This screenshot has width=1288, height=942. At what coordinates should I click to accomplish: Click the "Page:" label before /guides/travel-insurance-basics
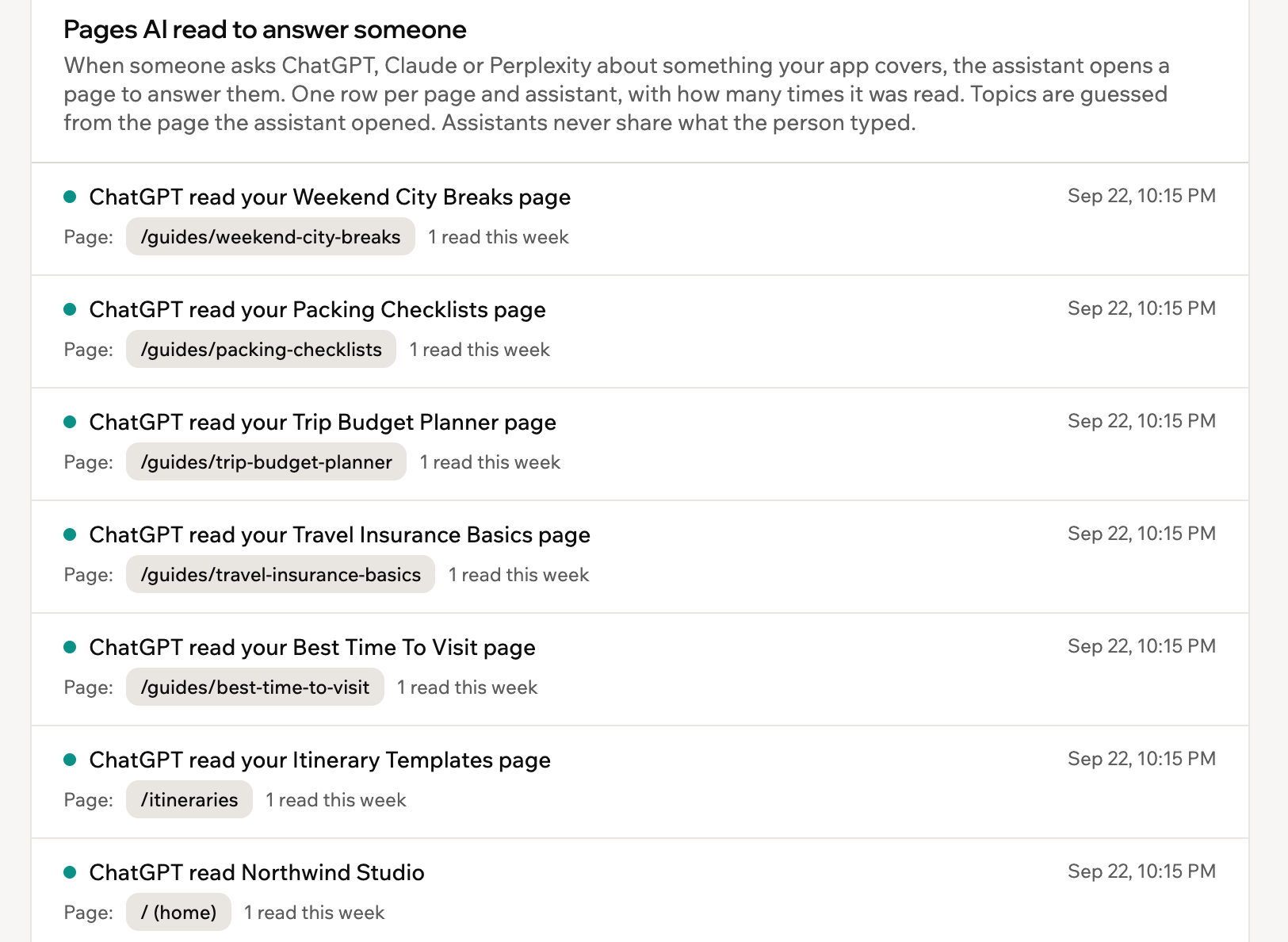pos(89,575)
